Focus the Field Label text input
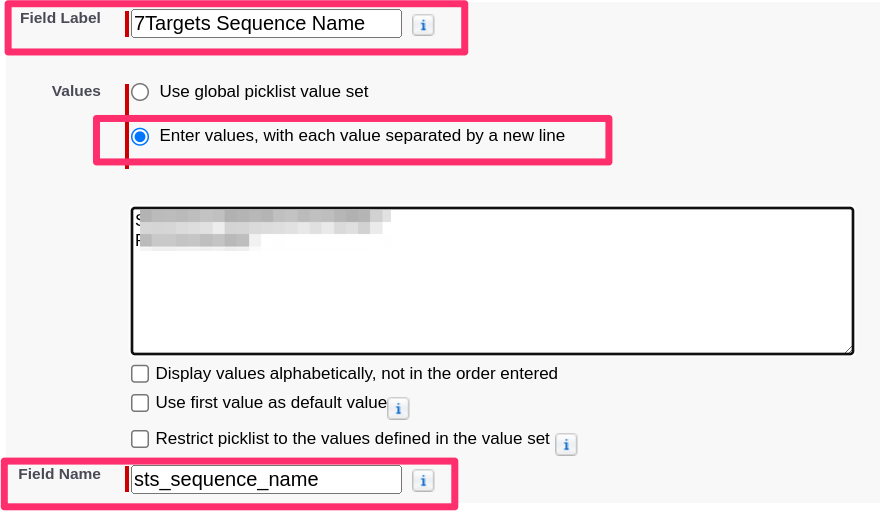Image resolution: width=880 pixels, height=511 pixels. [266, 24]
